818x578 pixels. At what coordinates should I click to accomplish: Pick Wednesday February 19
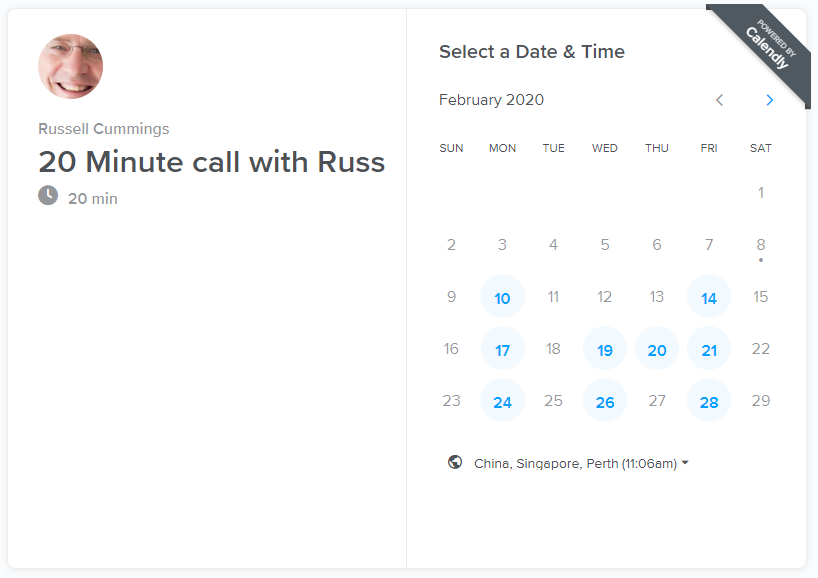tap(605, 348)
